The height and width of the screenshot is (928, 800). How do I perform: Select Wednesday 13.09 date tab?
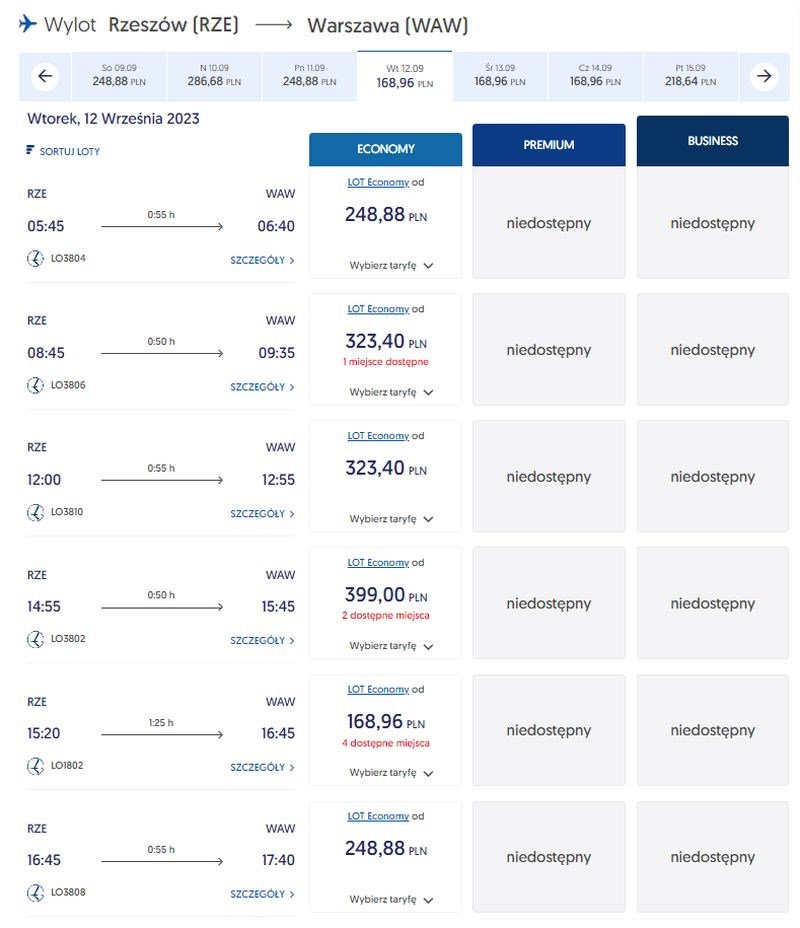point(500,76)
